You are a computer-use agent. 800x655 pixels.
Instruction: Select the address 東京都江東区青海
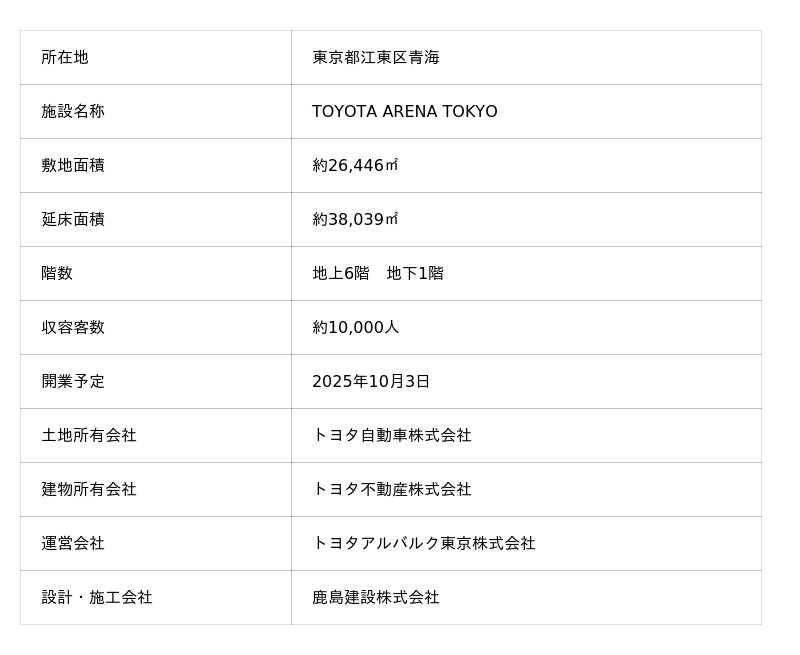point(376,57)
